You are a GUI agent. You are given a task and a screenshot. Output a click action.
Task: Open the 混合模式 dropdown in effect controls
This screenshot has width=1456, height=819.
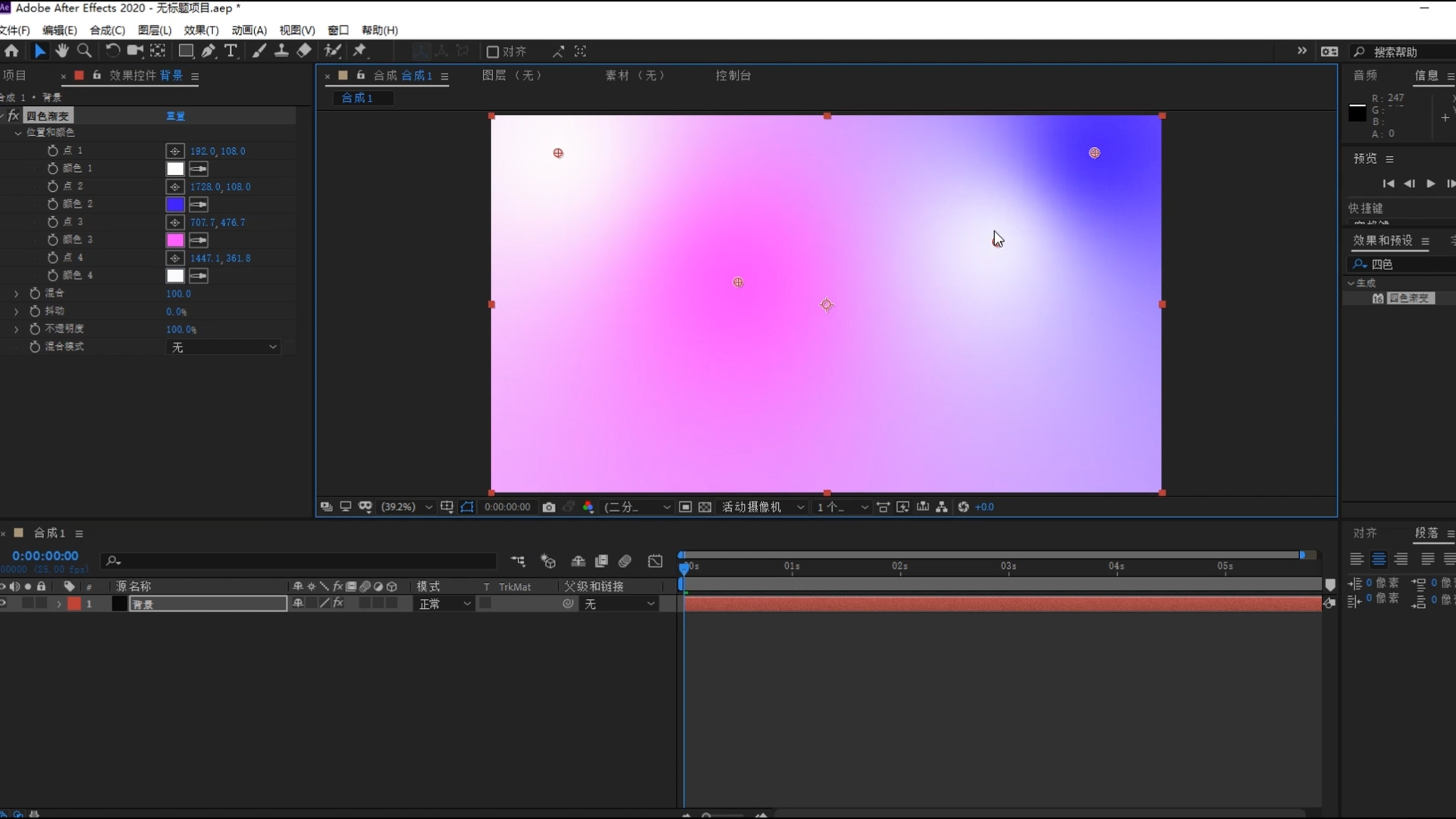[x=223, y=347]
